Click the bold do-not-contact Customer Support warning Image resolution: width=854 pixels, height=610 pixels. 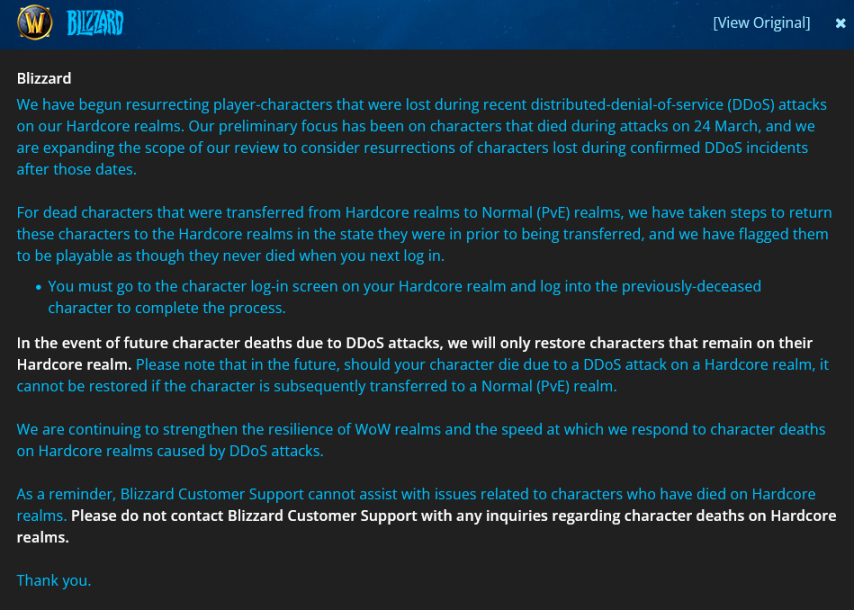point(426,526)
